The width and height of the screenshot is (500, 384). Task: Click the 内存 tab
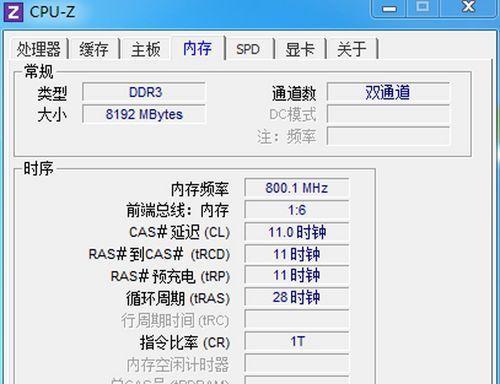pos(197,48)
